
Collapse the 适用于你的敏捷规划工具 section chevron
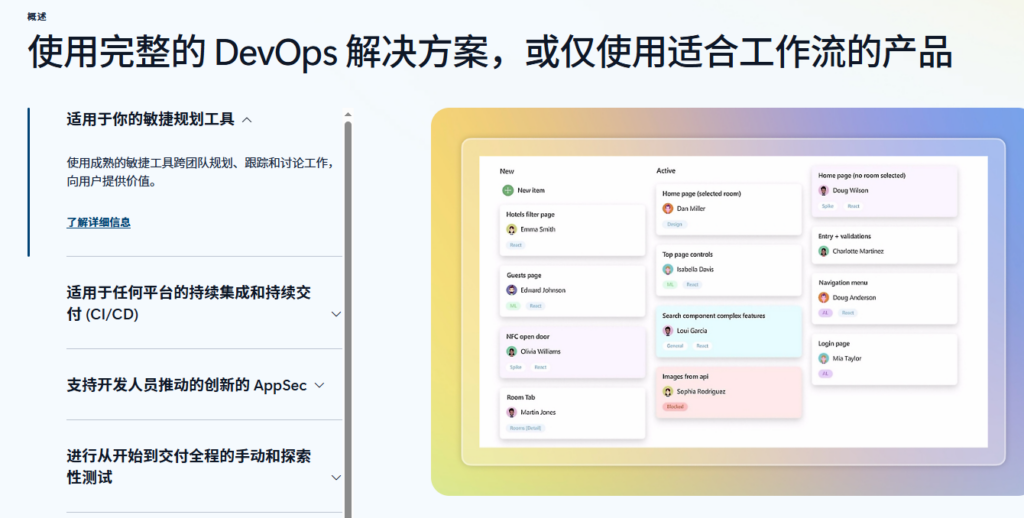coord(247,120)
